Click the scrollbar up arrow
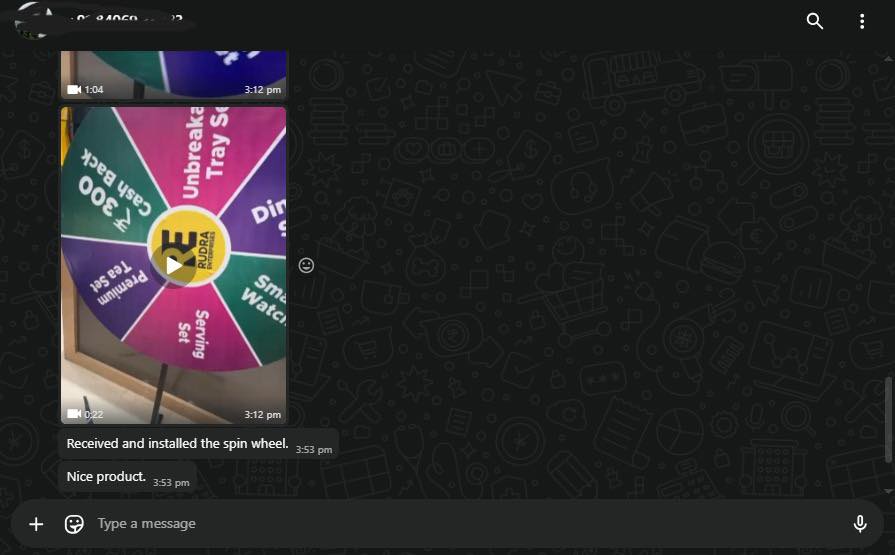Screen dimensions: 895x555 click(x=888, y=58)
